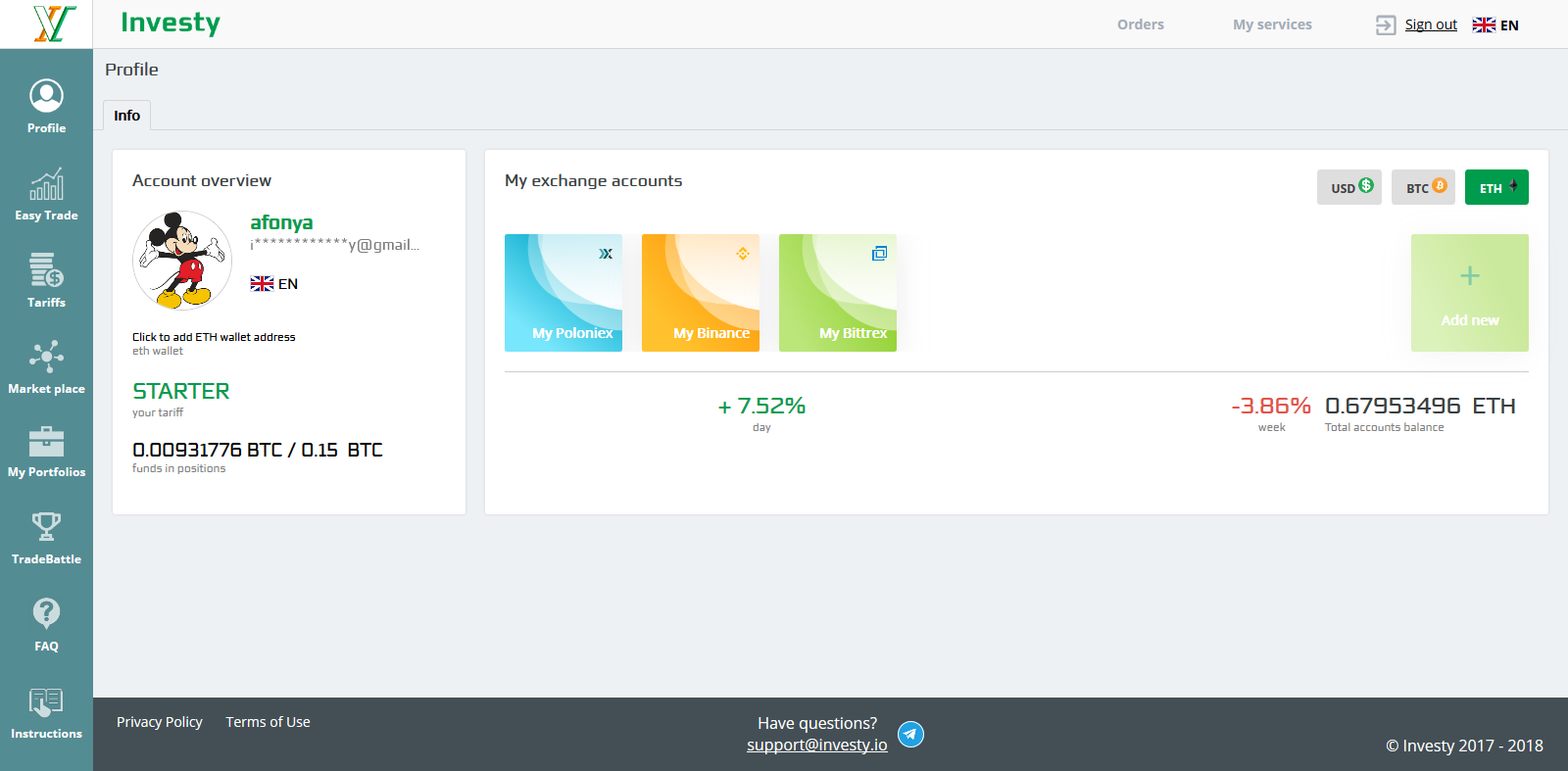Add new exchange account
Screen dimensions: 1568x771
point(1469,293)
